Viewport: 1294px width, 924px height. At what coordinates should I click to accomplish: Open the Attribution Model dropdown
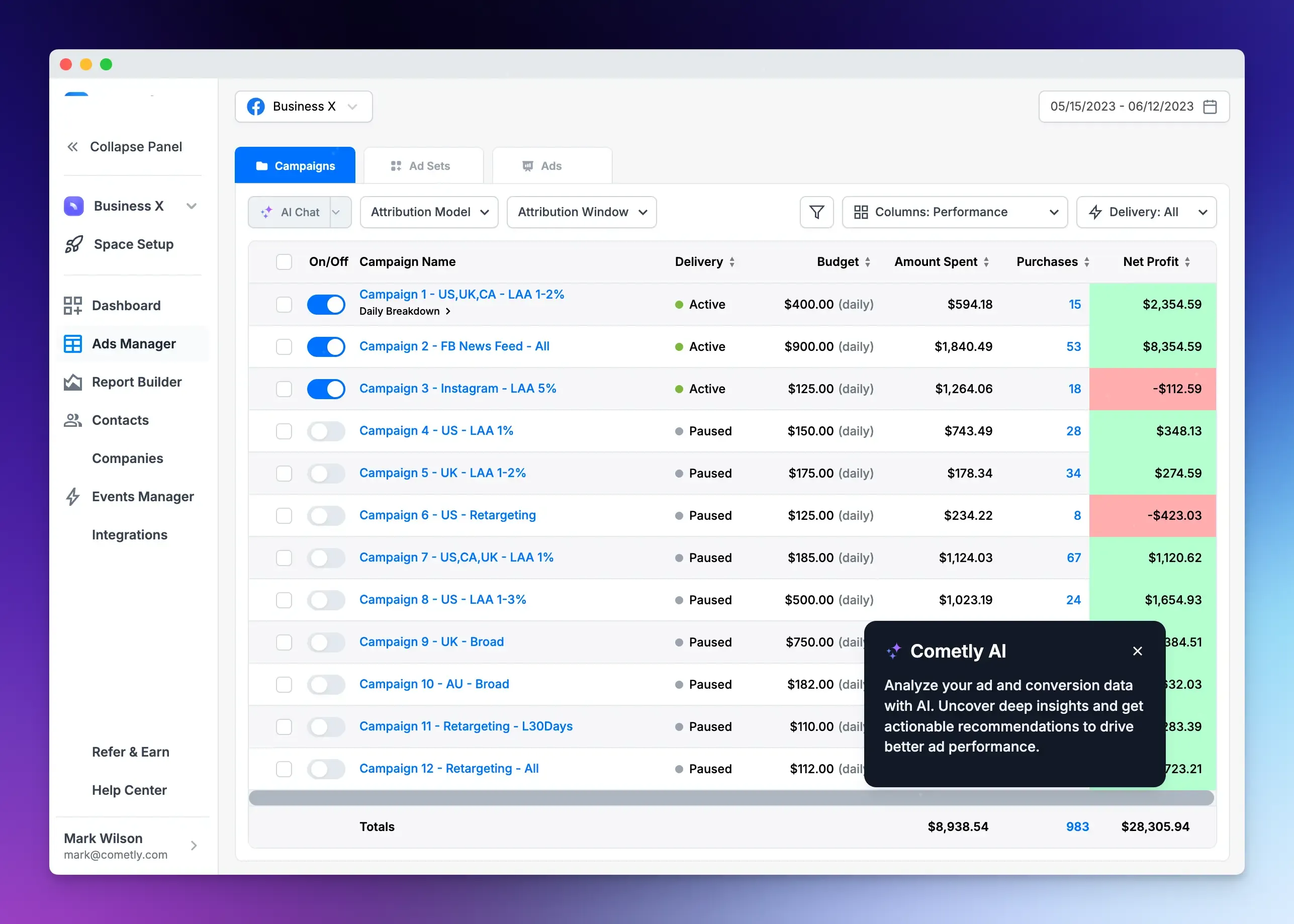pos(429,212)
